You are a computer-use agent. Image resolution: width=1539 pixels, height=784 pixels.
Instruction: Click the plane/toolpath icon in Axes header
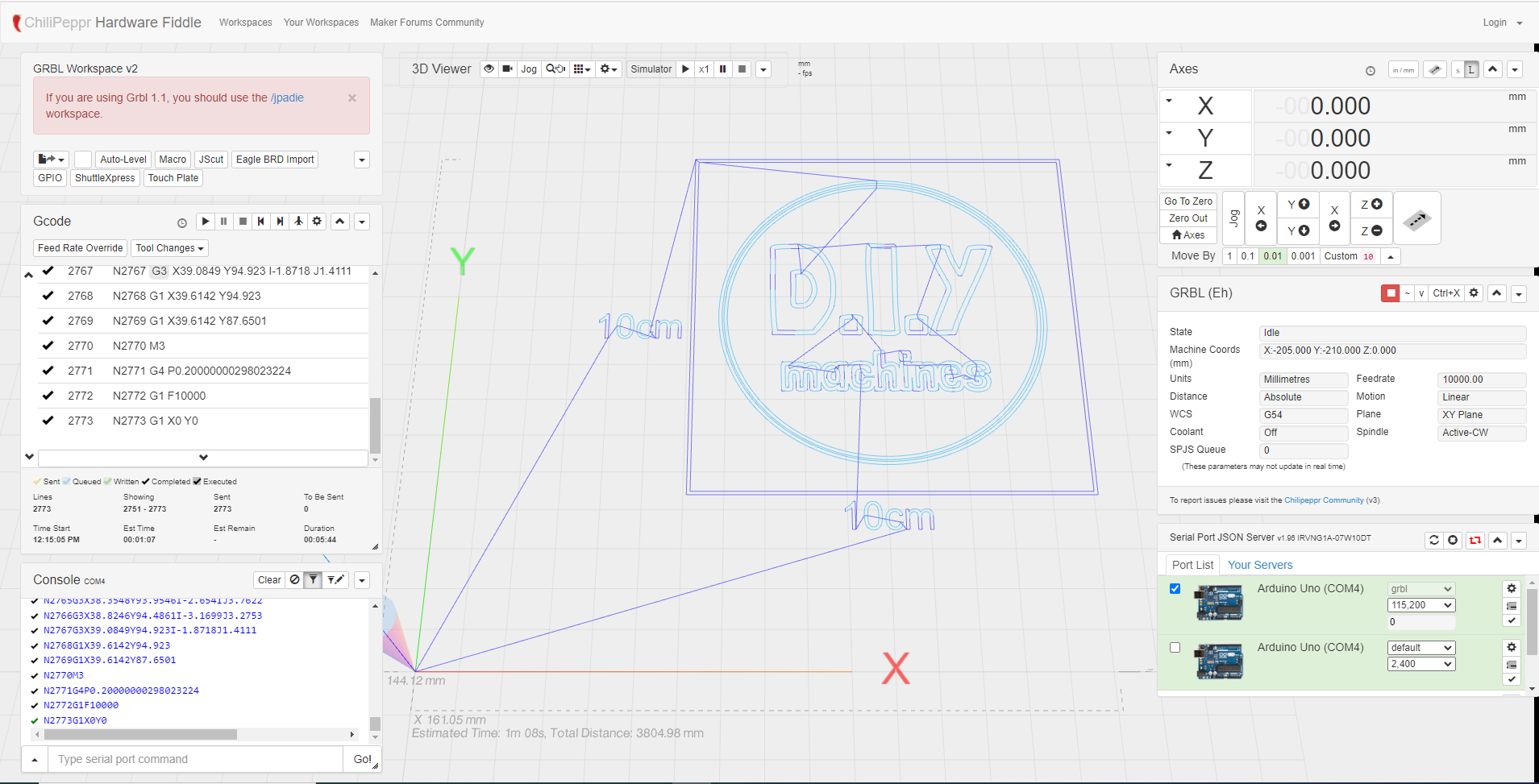click(1434, 70)
